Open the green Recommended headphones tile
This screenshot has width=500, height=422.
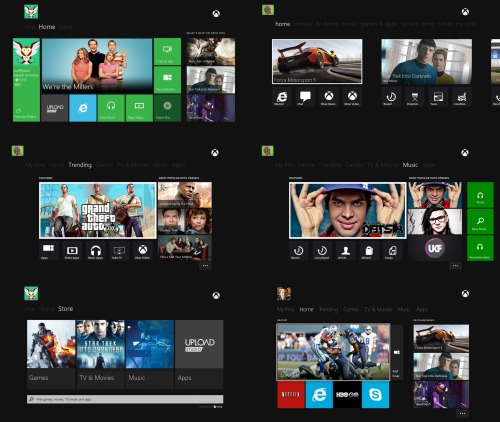pos(480,248)
